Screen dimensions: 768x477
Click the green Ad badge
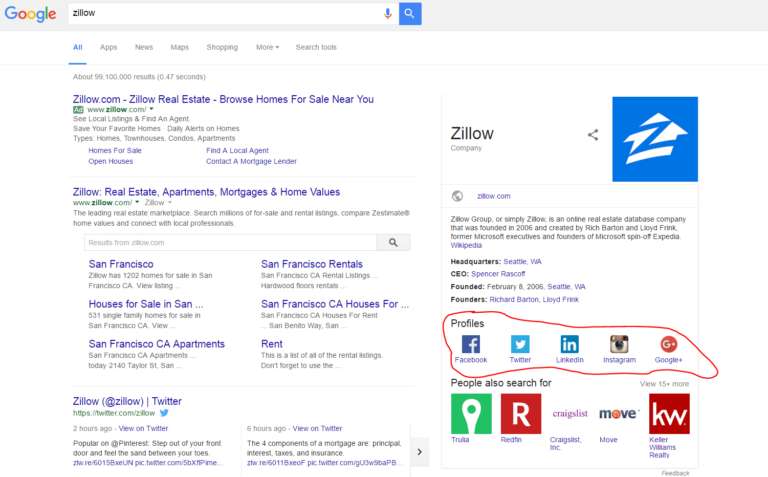tap(78, 110)
